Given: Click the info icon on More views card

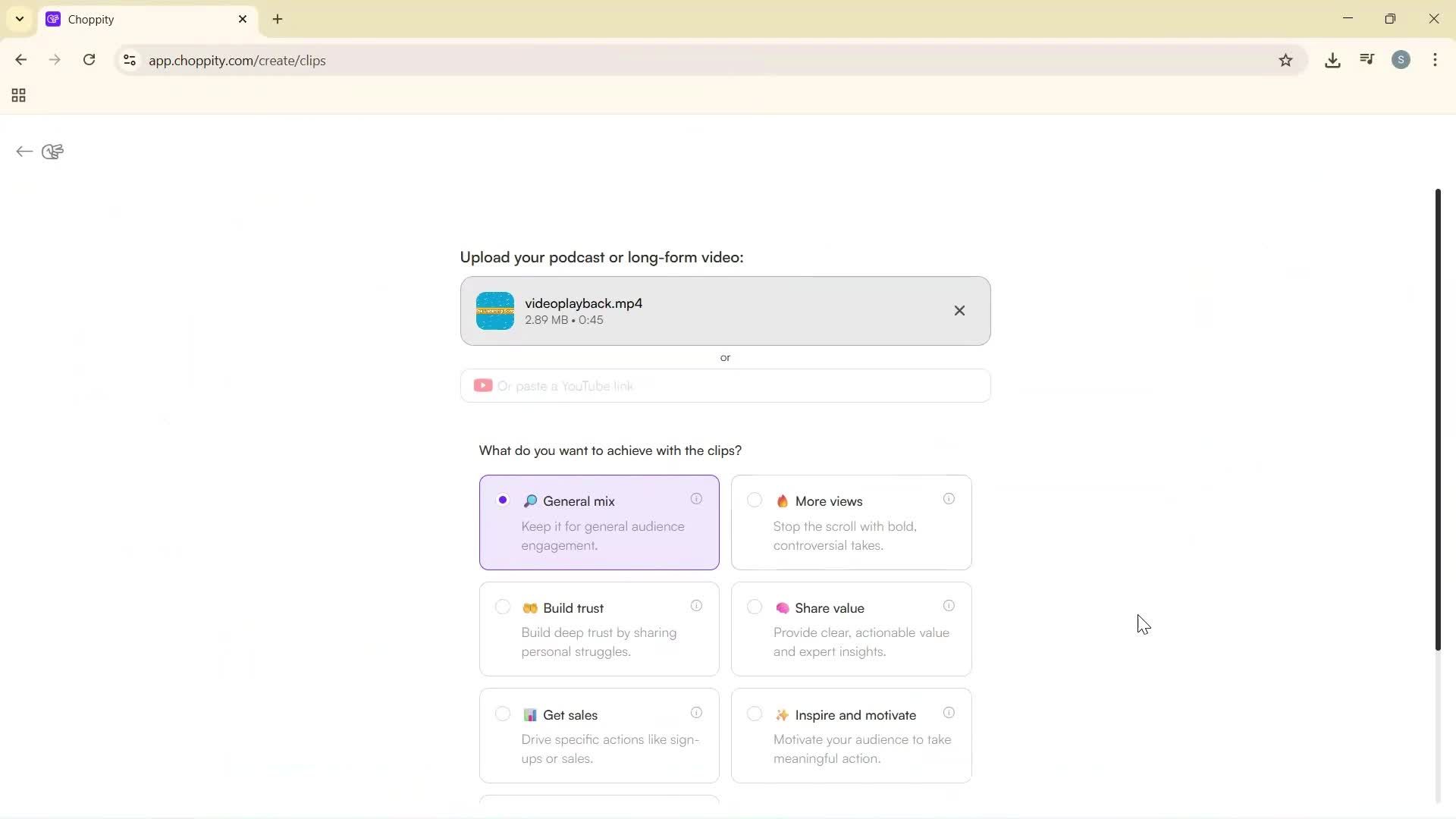Looking at the screenshot, I should (x=948, y=499).
